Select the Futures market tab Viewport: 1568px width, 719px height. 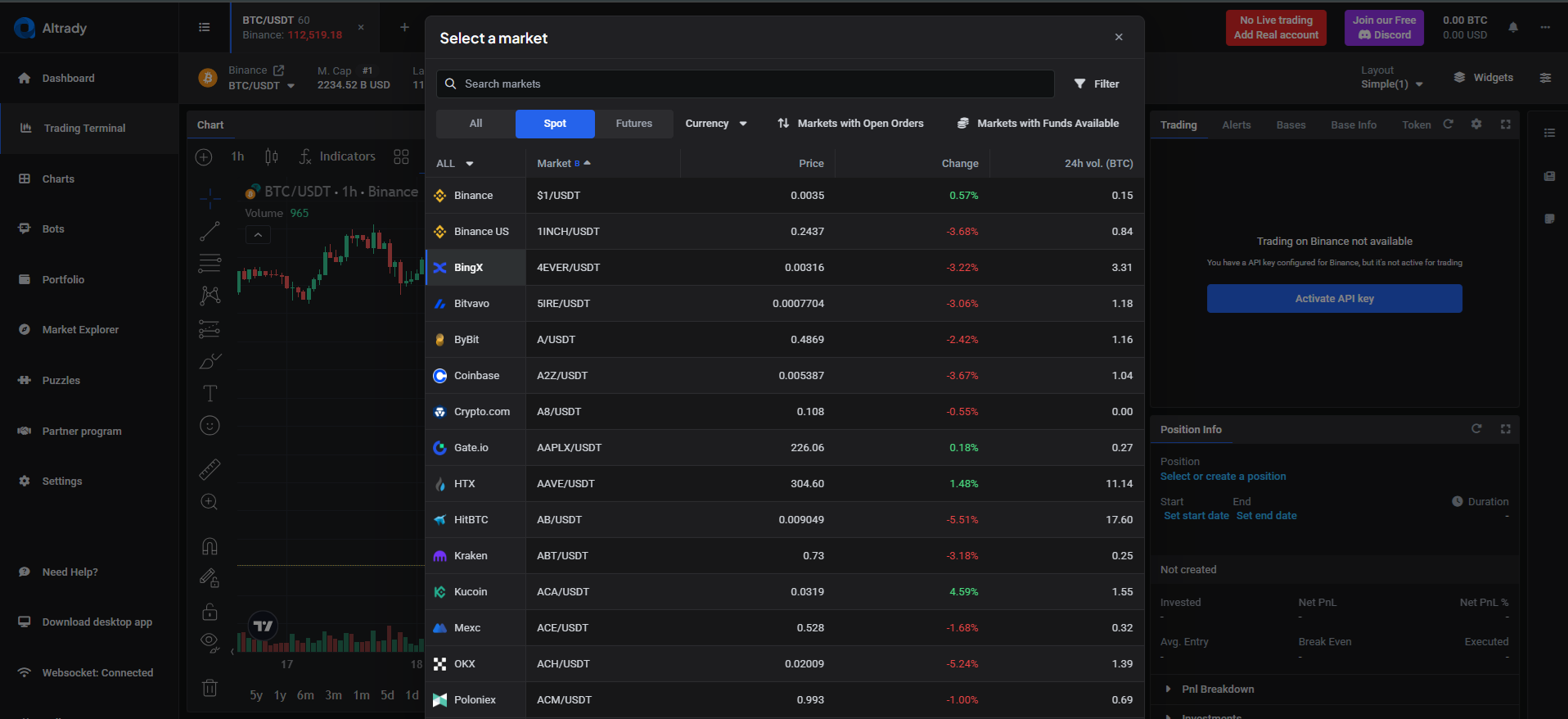634,124
